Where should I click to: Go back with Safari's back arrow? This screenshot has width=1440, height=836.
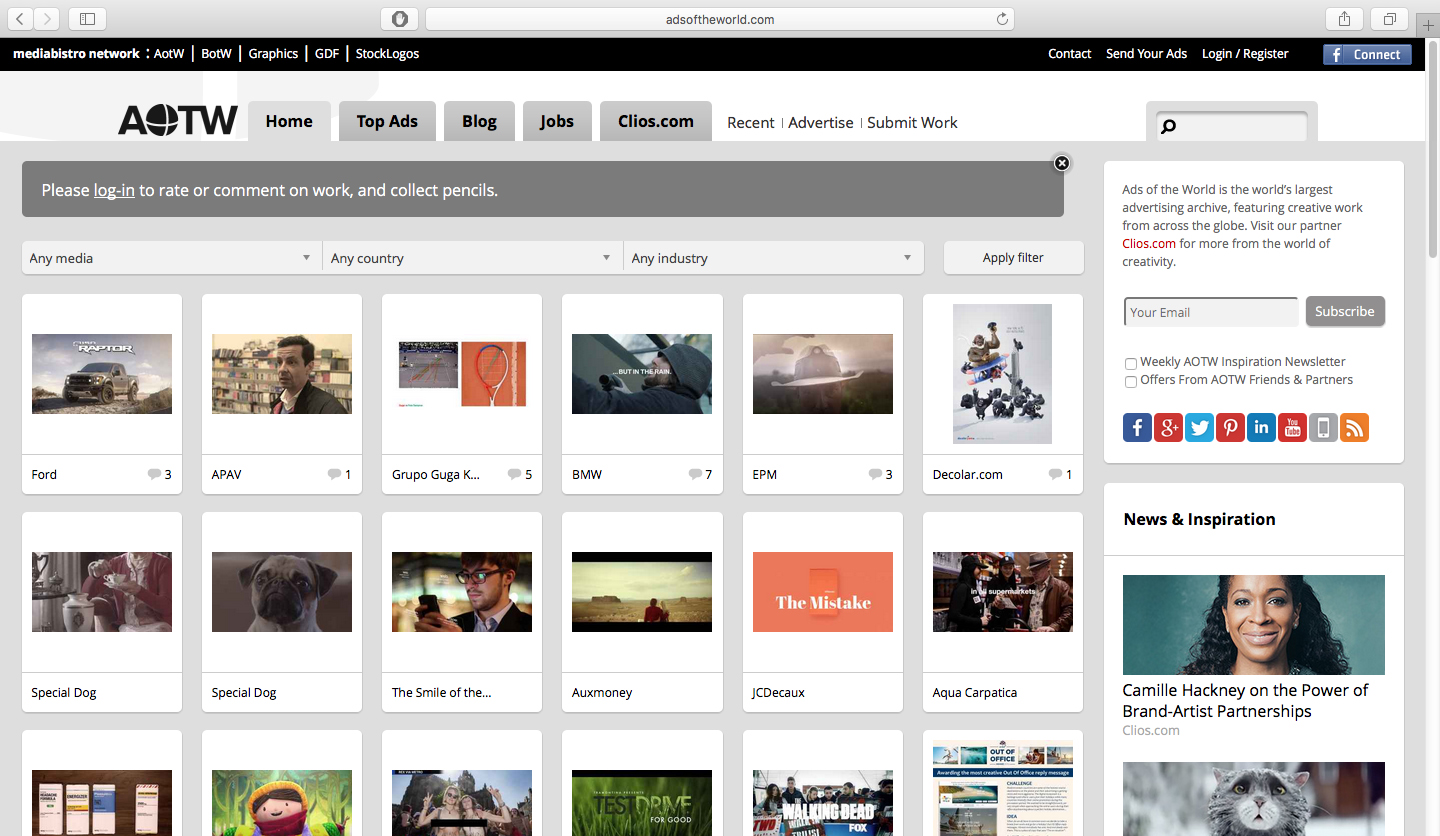(x=20, y=18)
